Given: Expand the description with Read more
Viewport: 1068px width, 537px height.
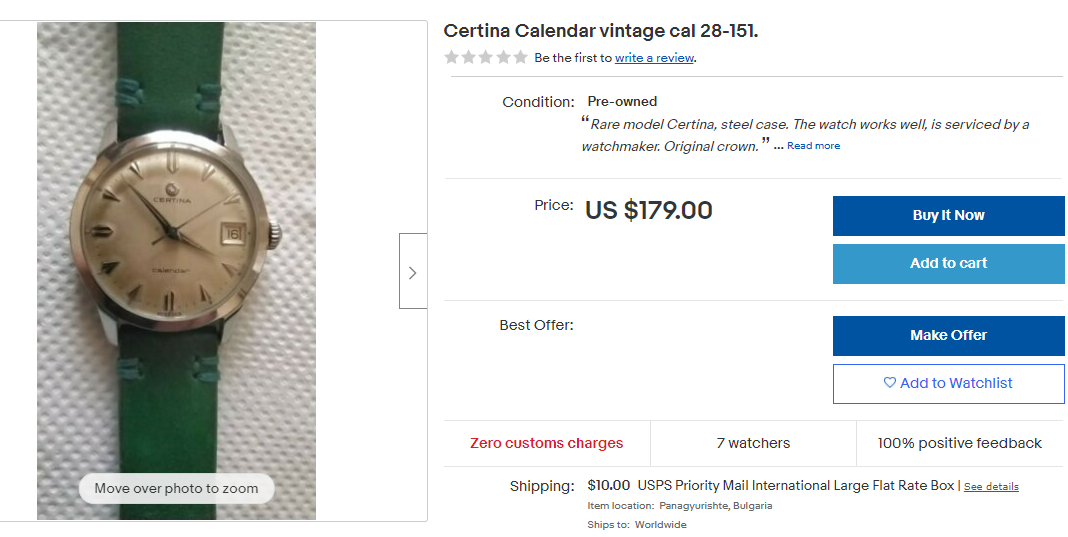Looking at the screenshot, I should click(813, 146).
